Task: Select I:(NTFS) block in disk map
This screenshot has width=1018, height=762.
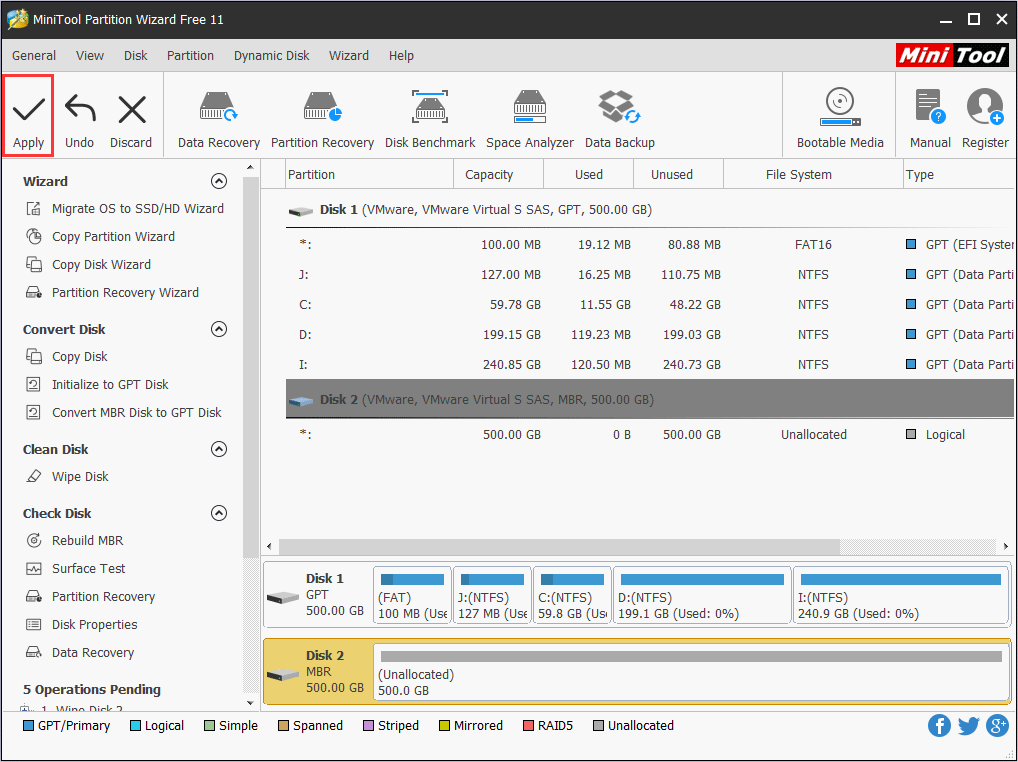Action: tap(901, 595)
